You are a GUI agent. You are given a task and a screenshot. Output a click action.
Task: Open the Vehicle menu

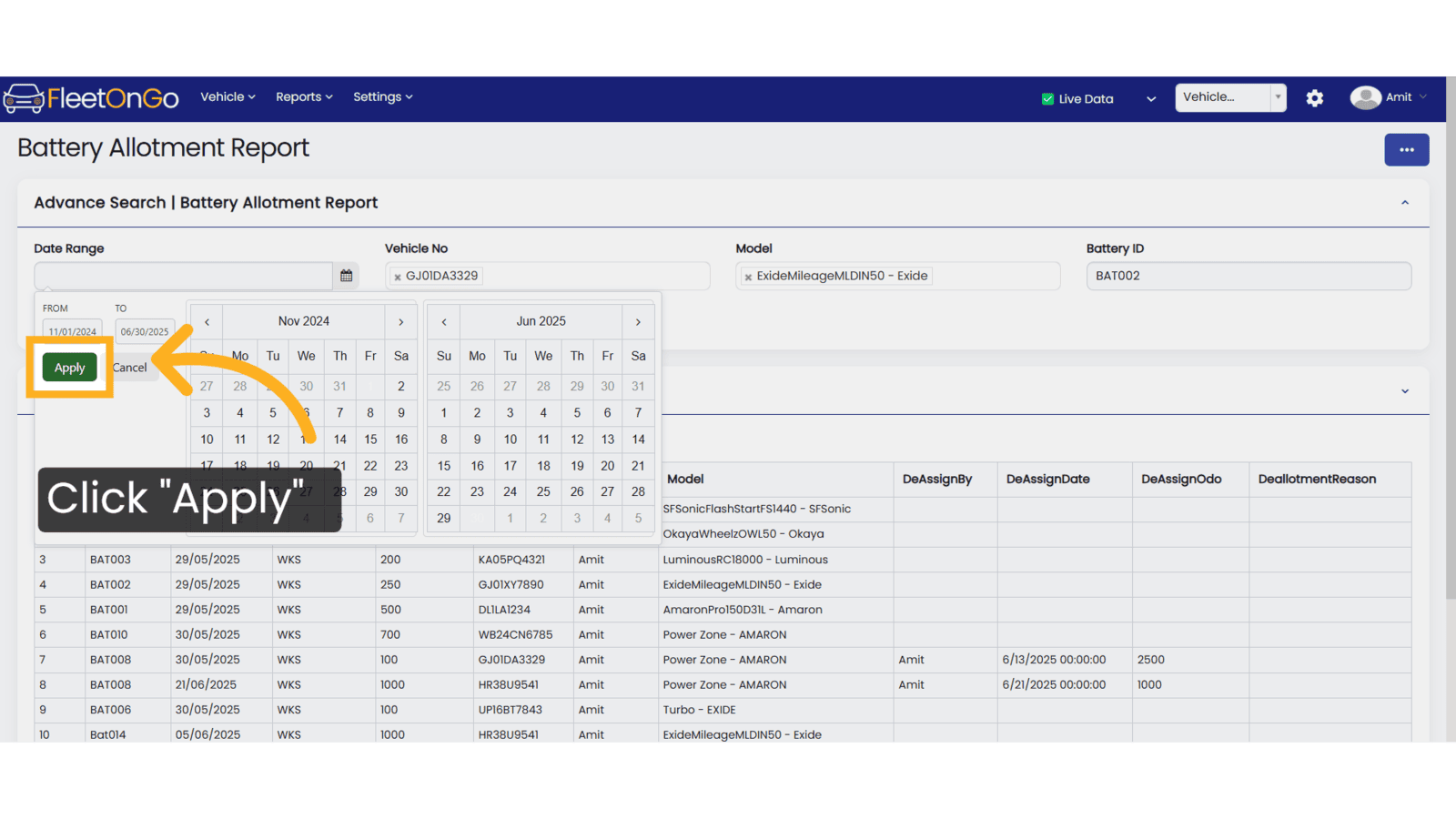coord(227,96)
